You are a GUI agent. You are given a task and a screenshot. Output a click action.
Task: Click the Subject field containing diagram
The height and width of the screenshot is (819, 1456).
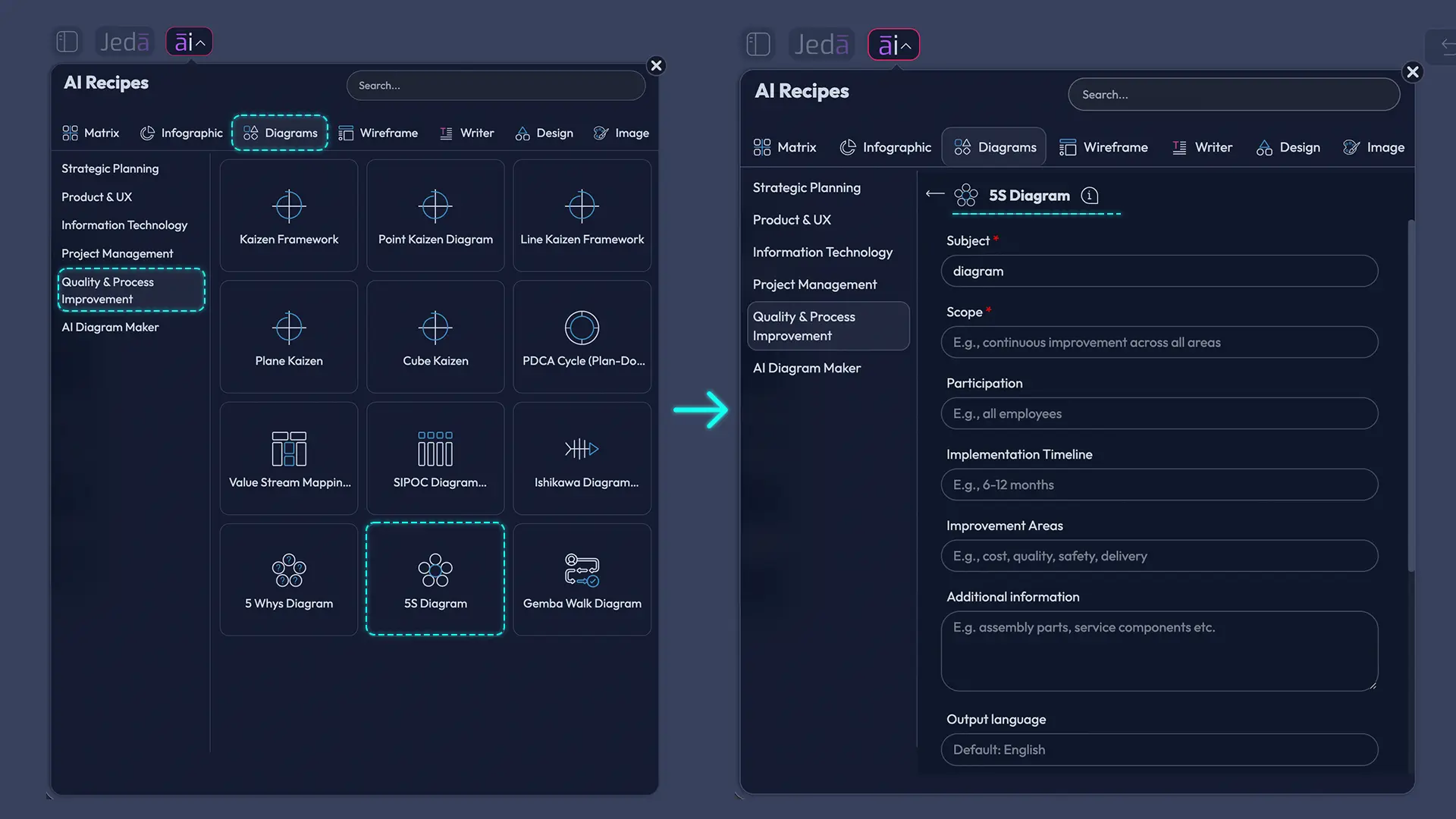point(1159,271)
